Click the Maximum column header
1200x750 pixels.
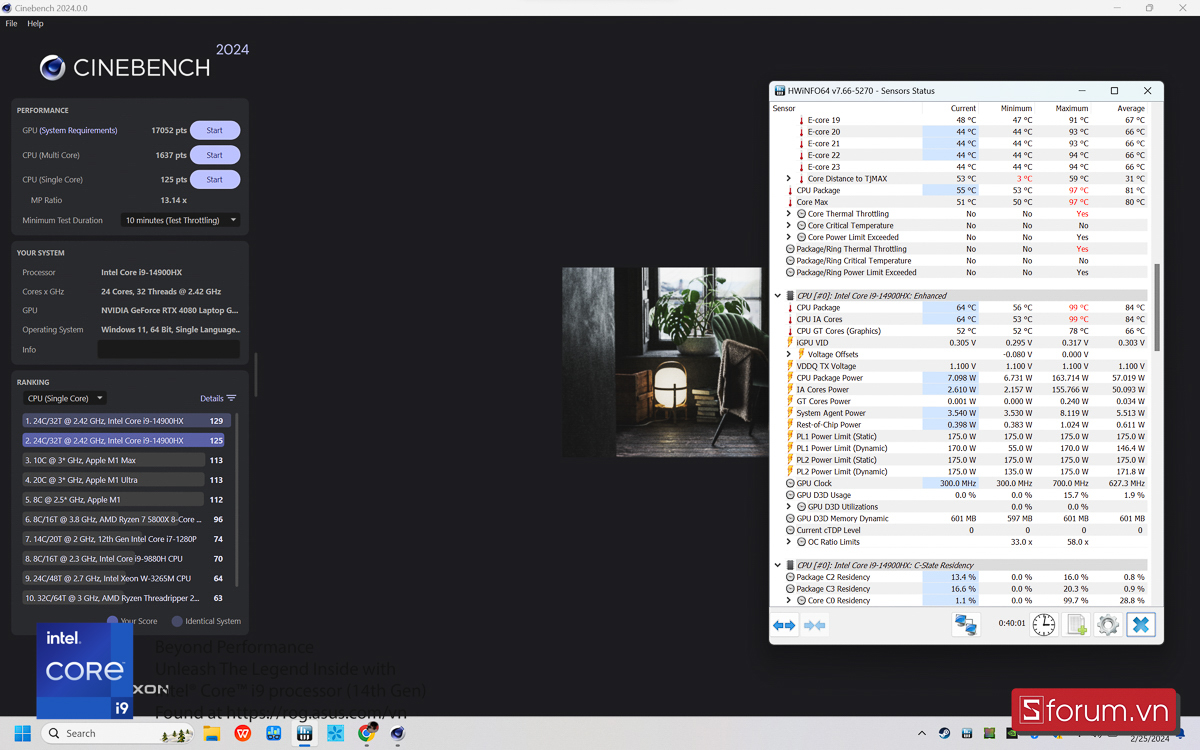1072,108
